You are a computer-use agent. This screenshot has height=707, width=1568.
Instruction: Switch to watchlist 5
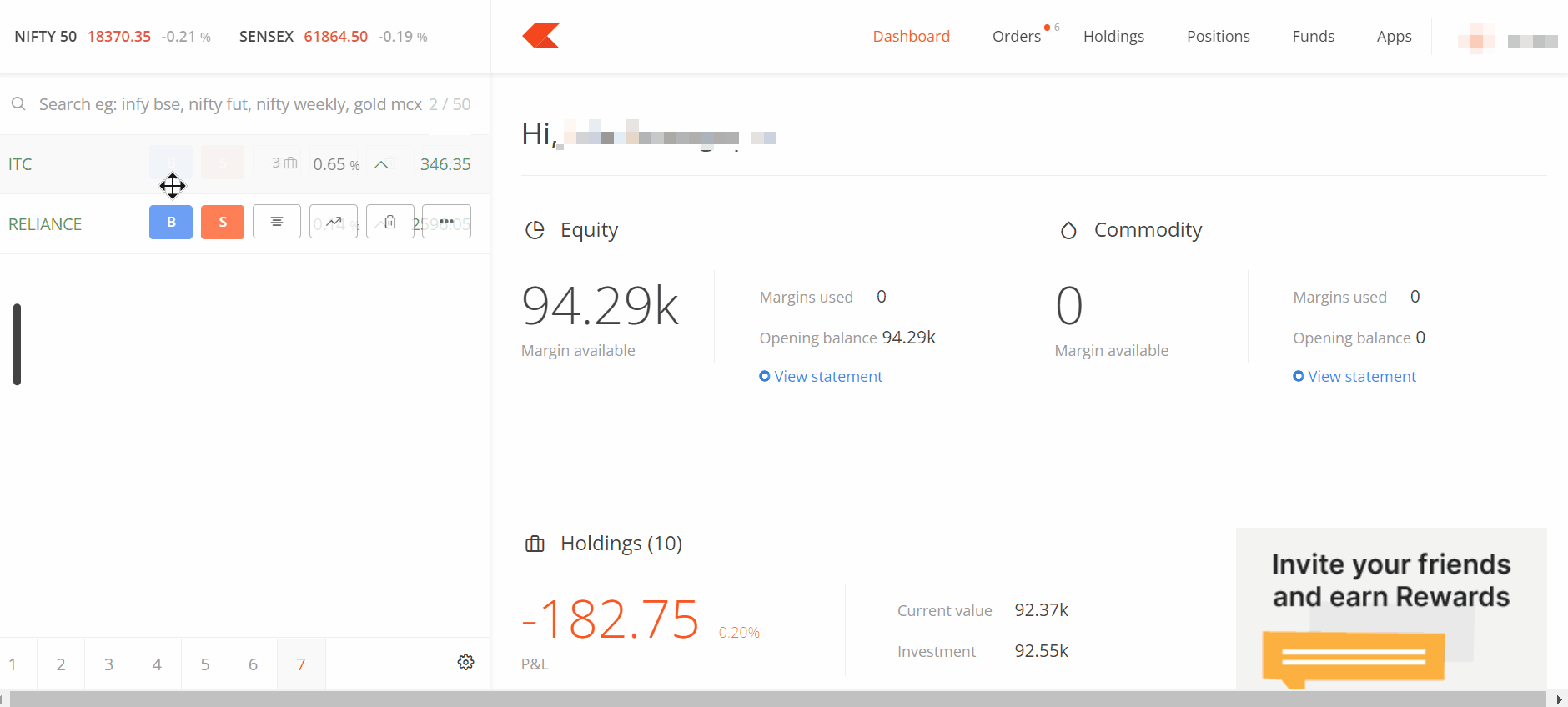tap(205, 664)
